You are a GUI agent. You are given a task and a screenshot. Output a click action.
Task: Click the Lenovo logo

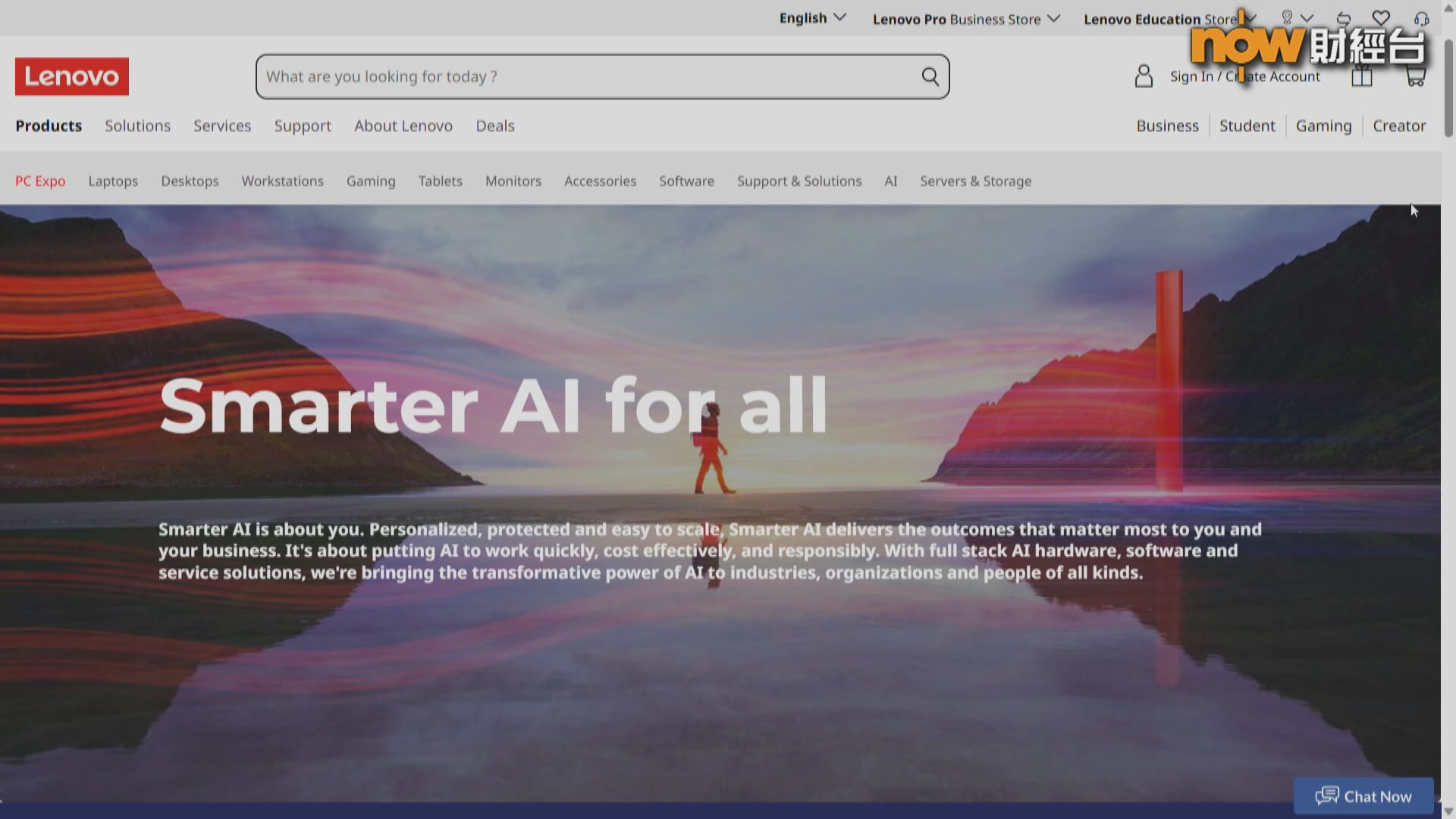(72, 77)
